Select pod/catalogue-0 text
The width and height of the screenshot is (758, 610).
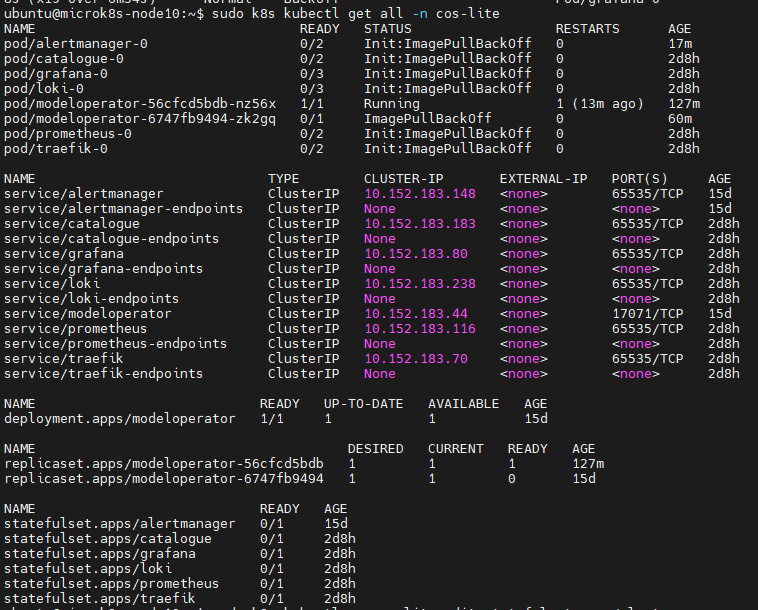click(64, 59)
